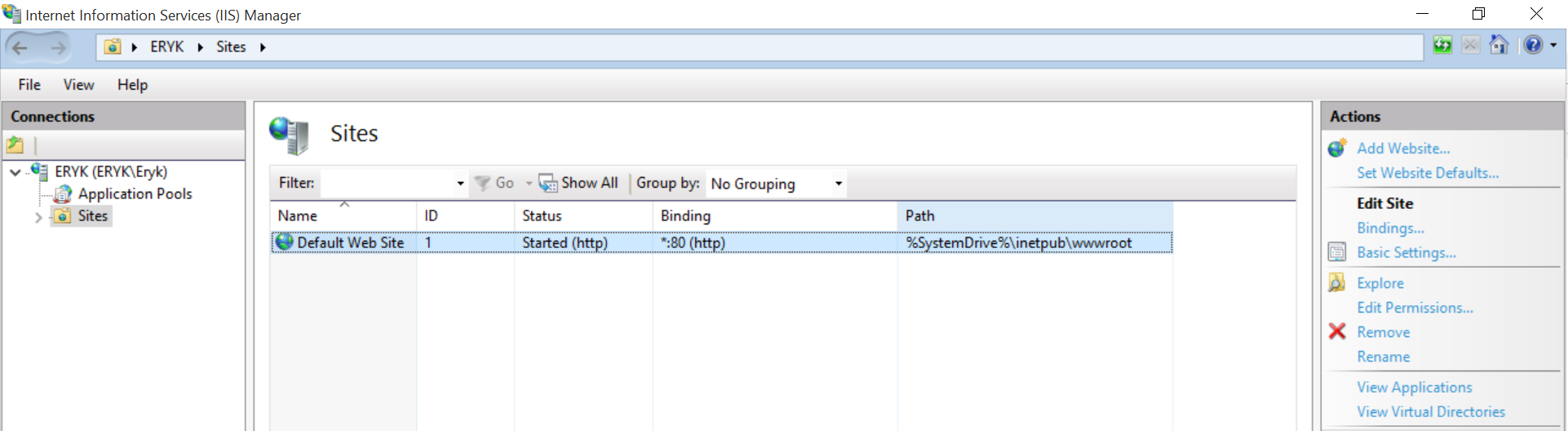Expand breadcrumb arrow after Sites
The width and height of the screenshot is (1568, 431).
point(263,47)
